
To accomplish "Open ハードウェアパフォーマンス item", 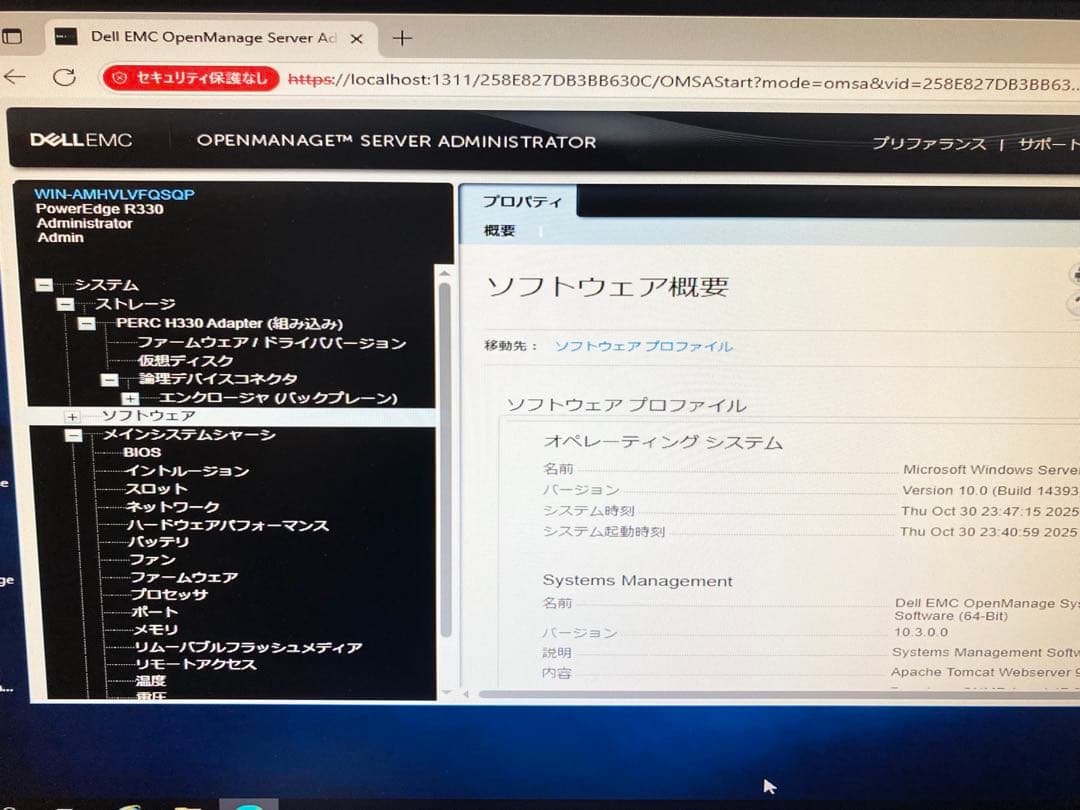I will [x=228, y=526].
